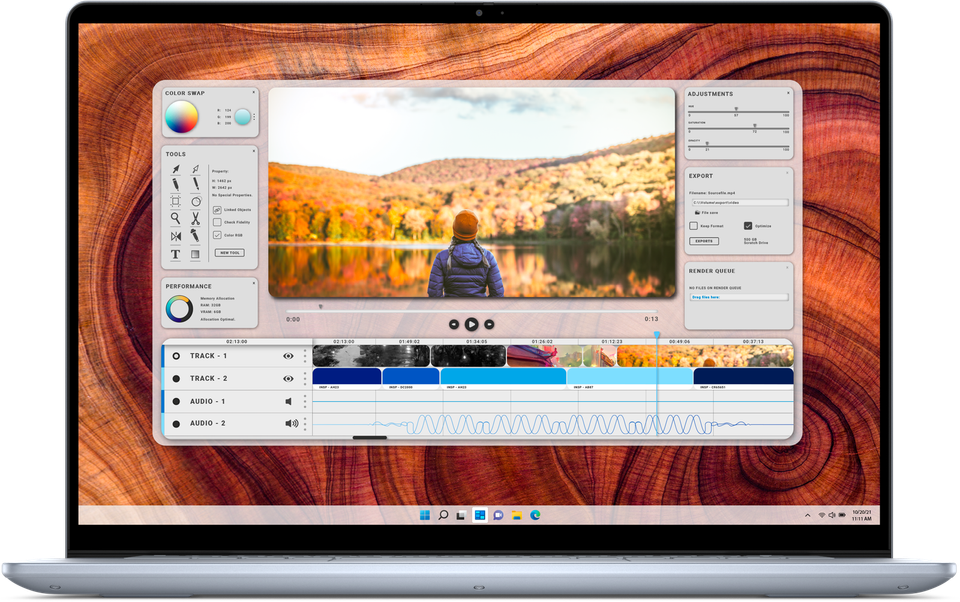The image size is (960, 602).
Task: Select the square bounding-box transform tool
Action: click(x=176, y=201)
